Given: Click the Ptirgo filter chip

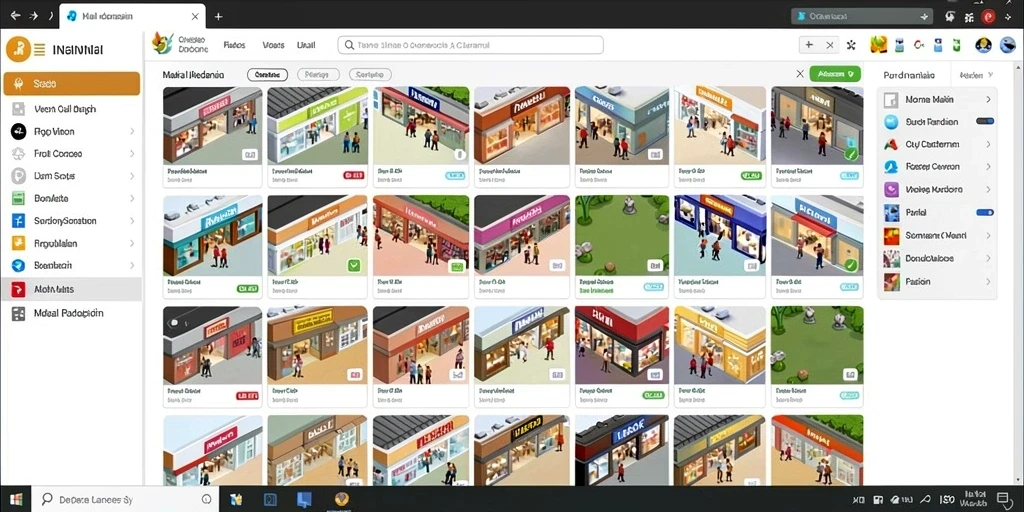Looking at the screenshot, I should click(318, 74).
